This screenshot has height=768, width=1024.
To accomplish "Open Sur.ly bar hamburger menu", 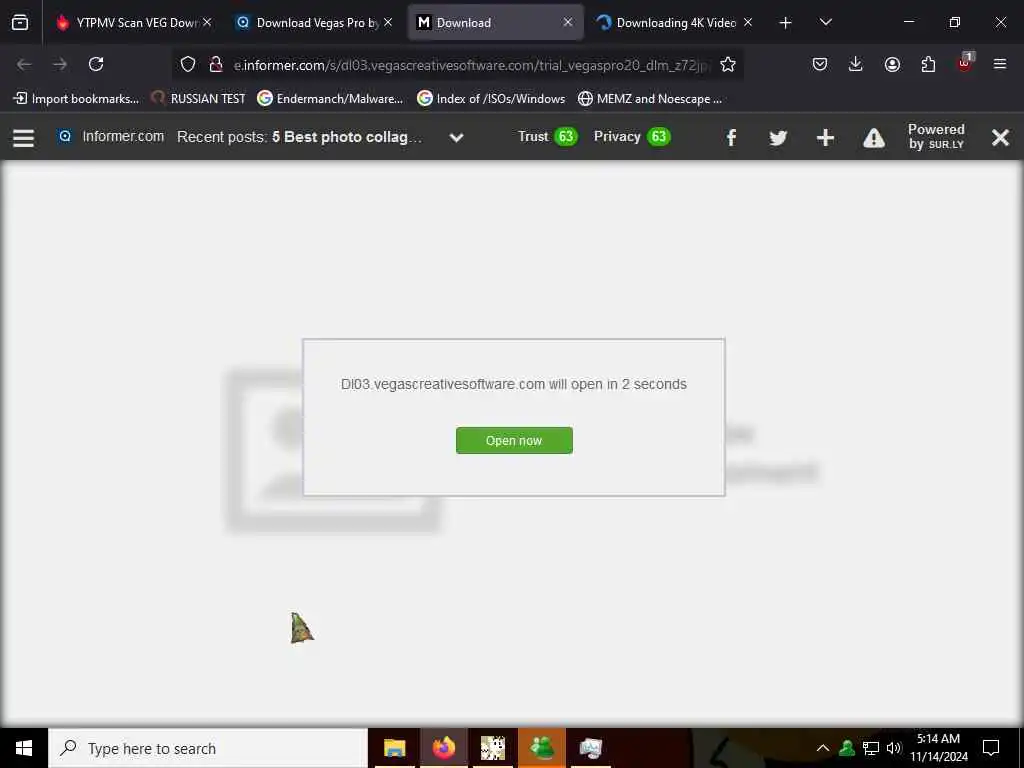I will click(x=24, y=137).
